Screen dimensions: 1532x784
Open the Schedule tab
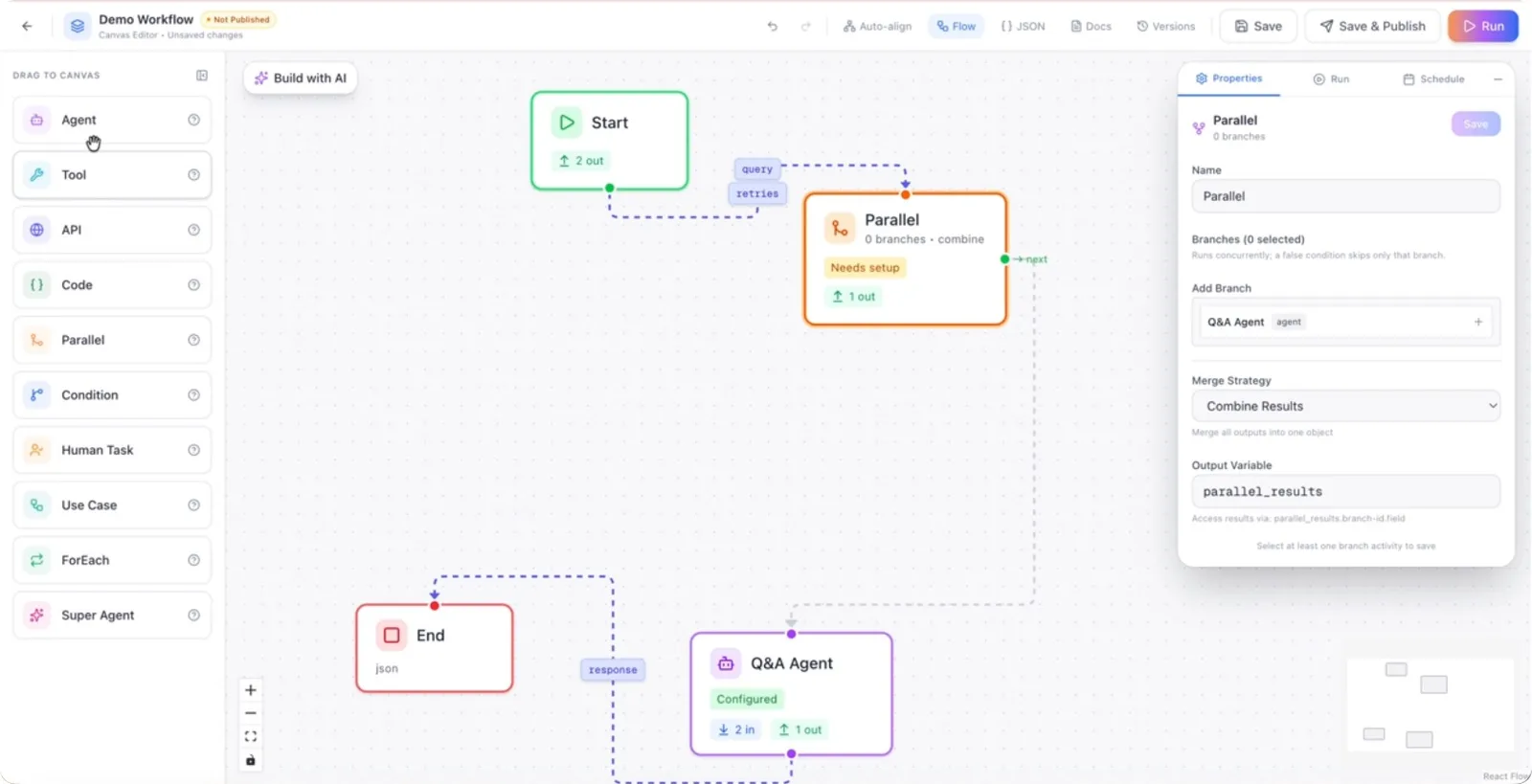(1433, 79)
